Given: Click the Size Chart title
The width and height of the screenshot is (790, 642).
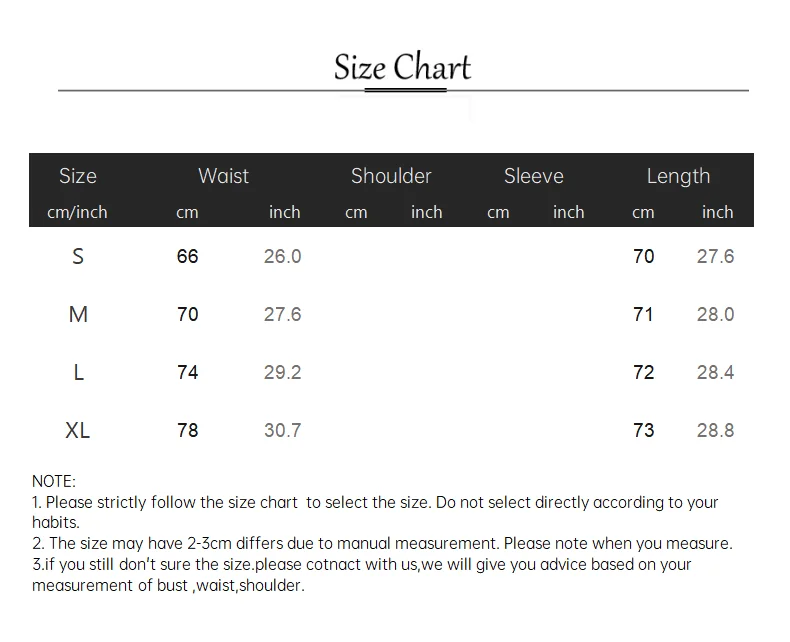Looking at the screenshot, I should point(402,67).
